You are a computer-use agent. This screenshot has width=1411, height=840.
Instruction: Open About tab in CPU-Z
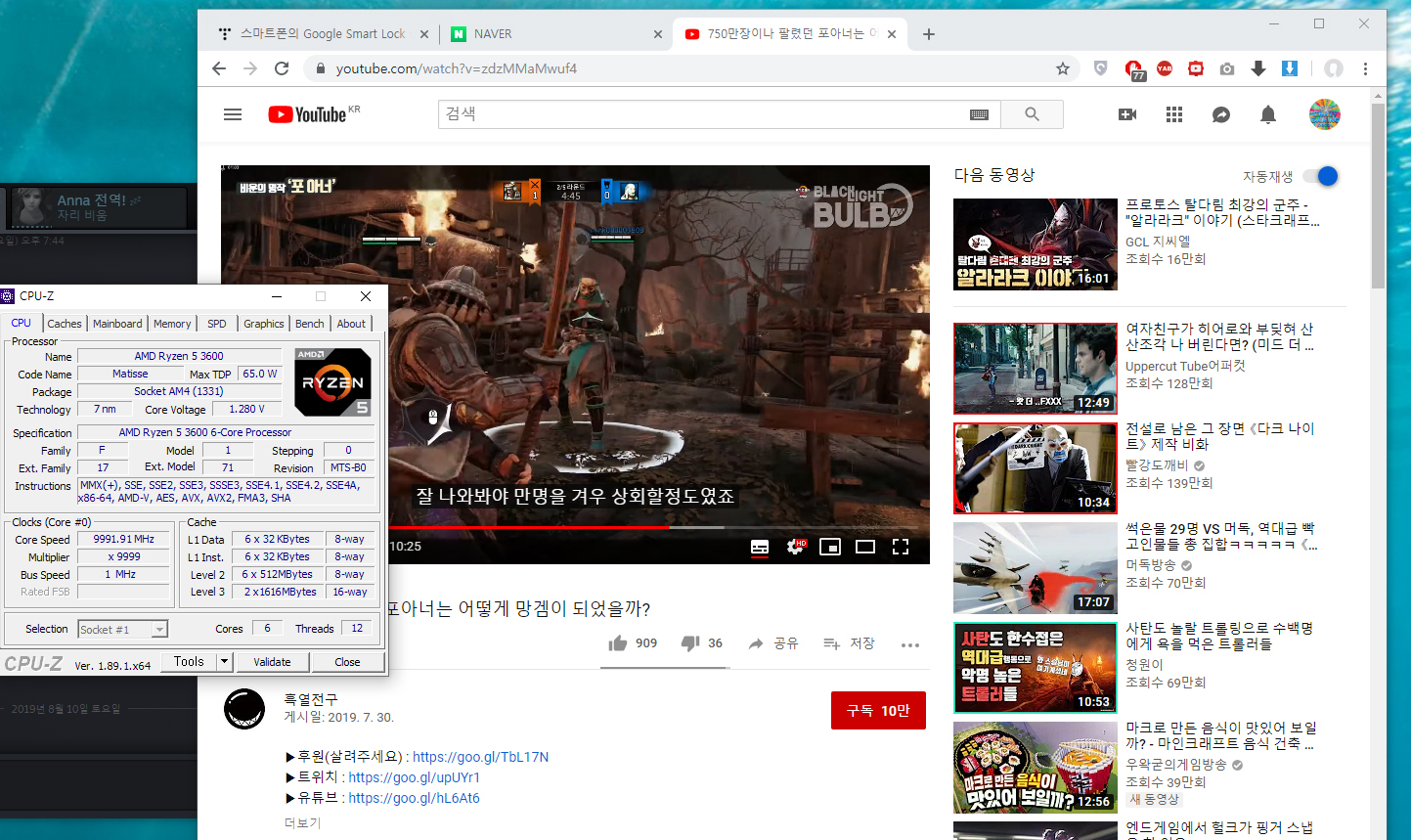point(351,324)
